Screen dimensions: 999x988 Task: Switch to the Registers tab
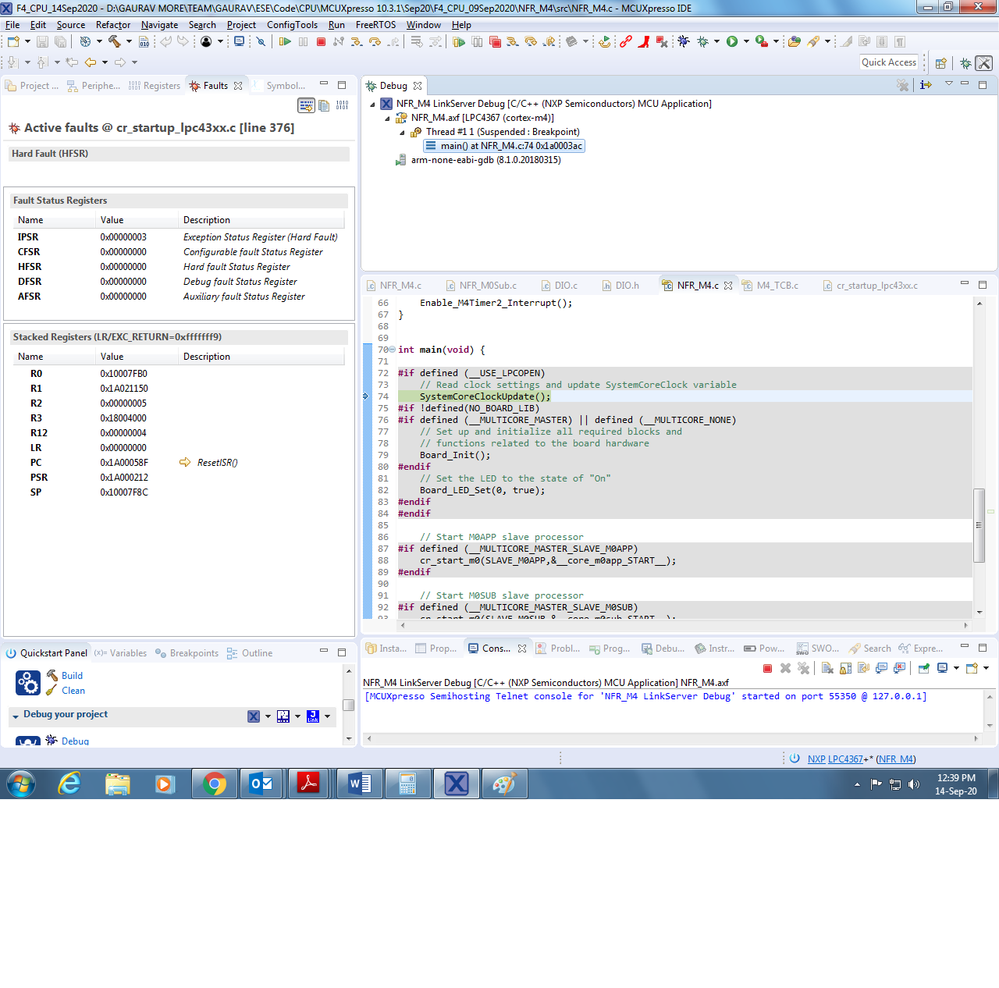tap(155, 85)
